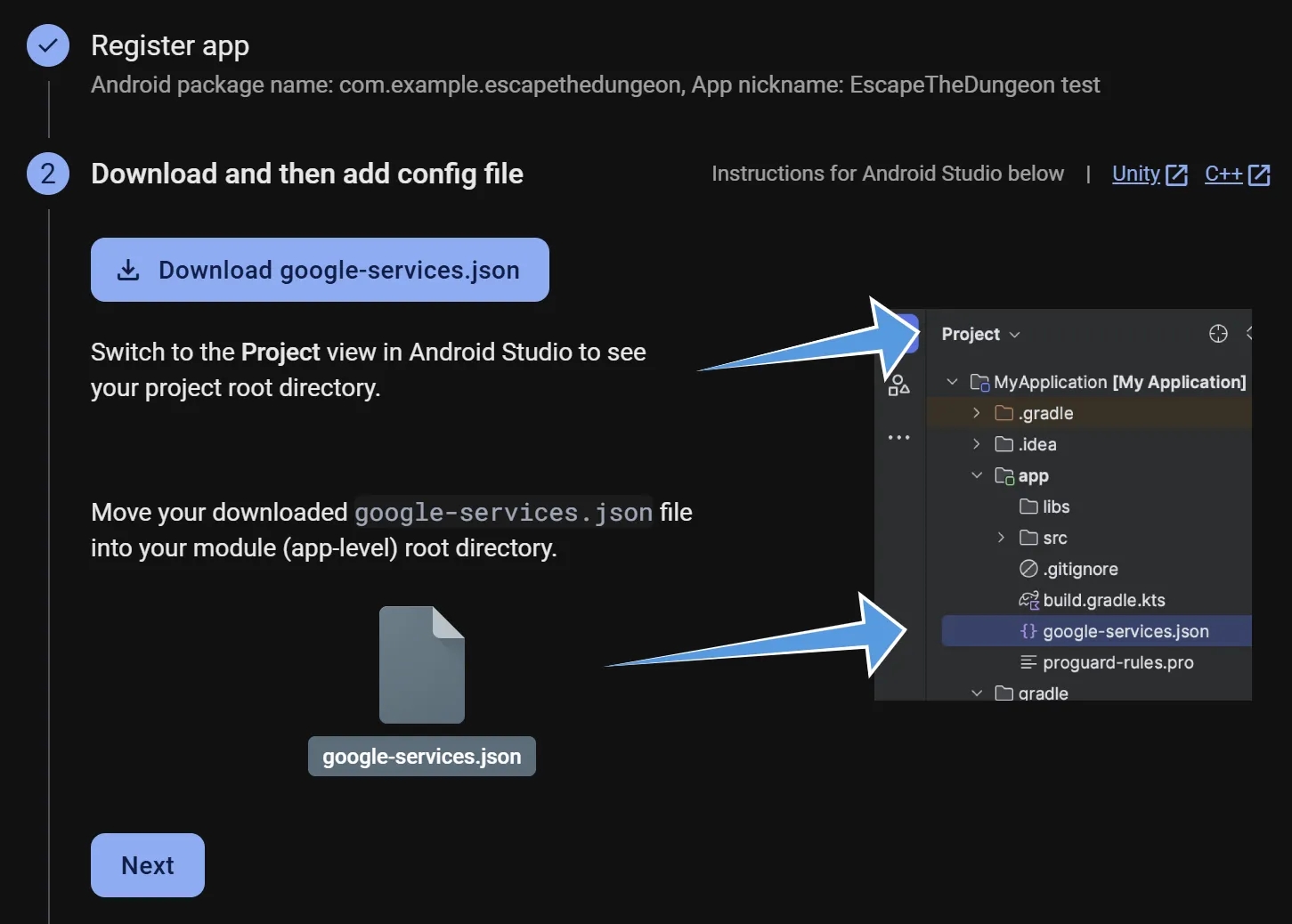The image size is (1292, 924).
Task: Expand the .idea folder
Action: (977, 444)
